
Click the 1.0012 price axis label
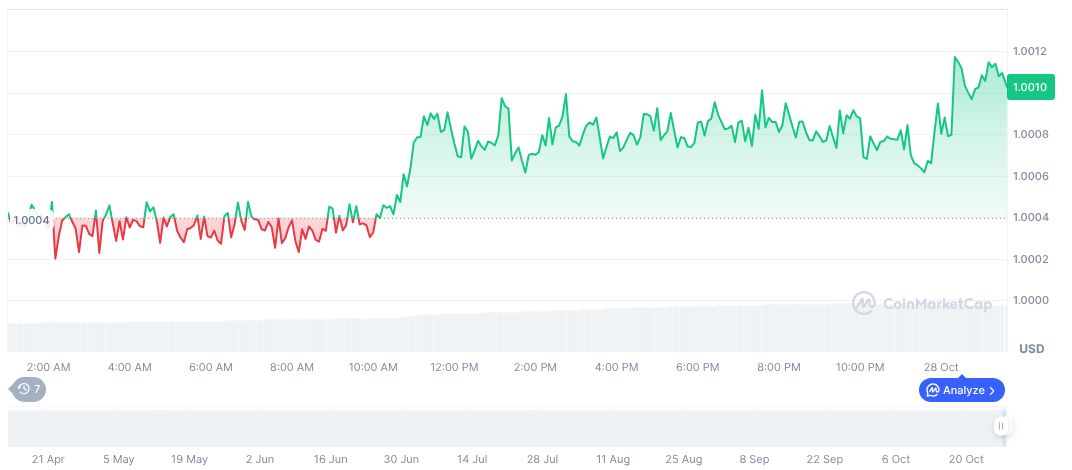(x=1029, y=51)
